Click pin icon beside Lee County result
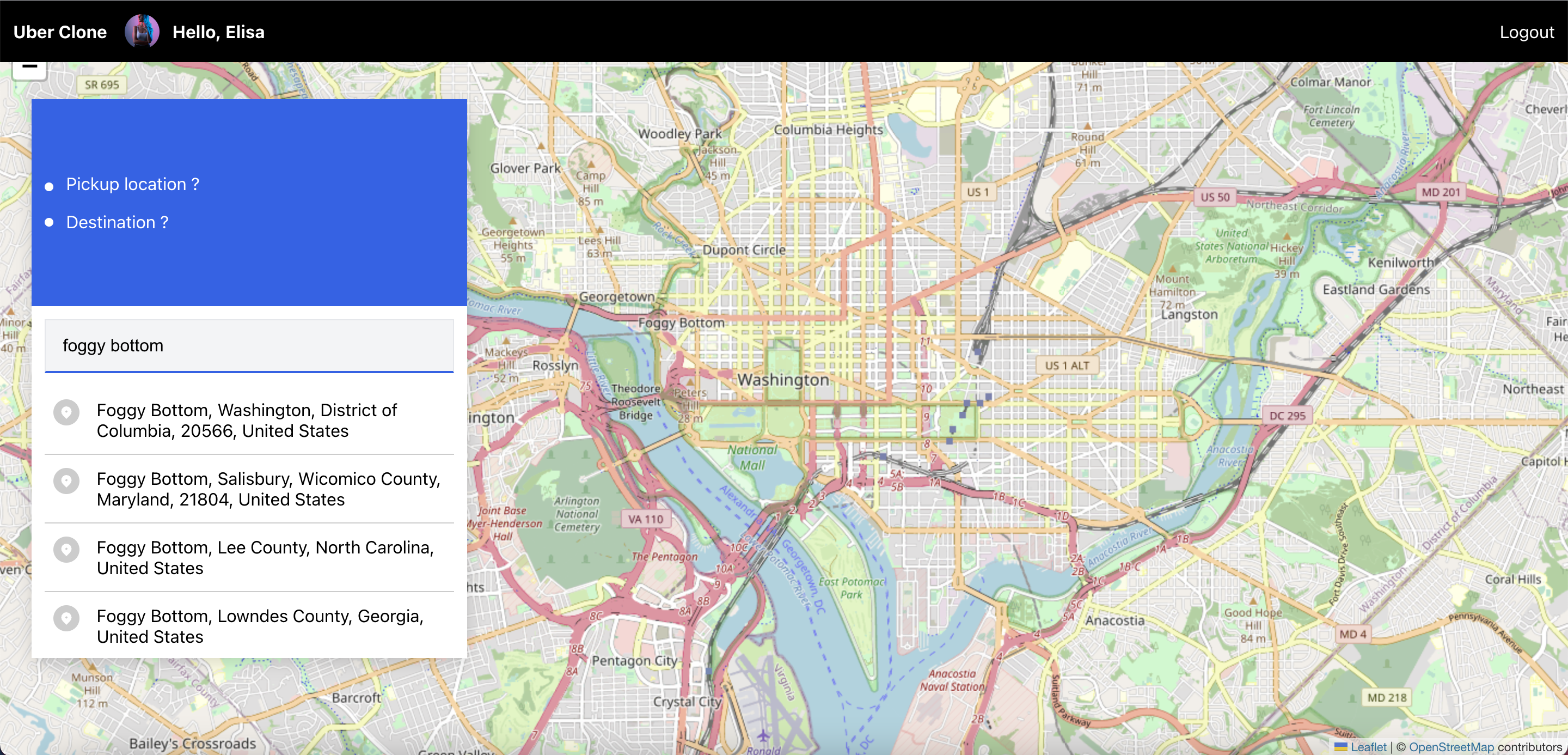 click(x=66, y=550)
